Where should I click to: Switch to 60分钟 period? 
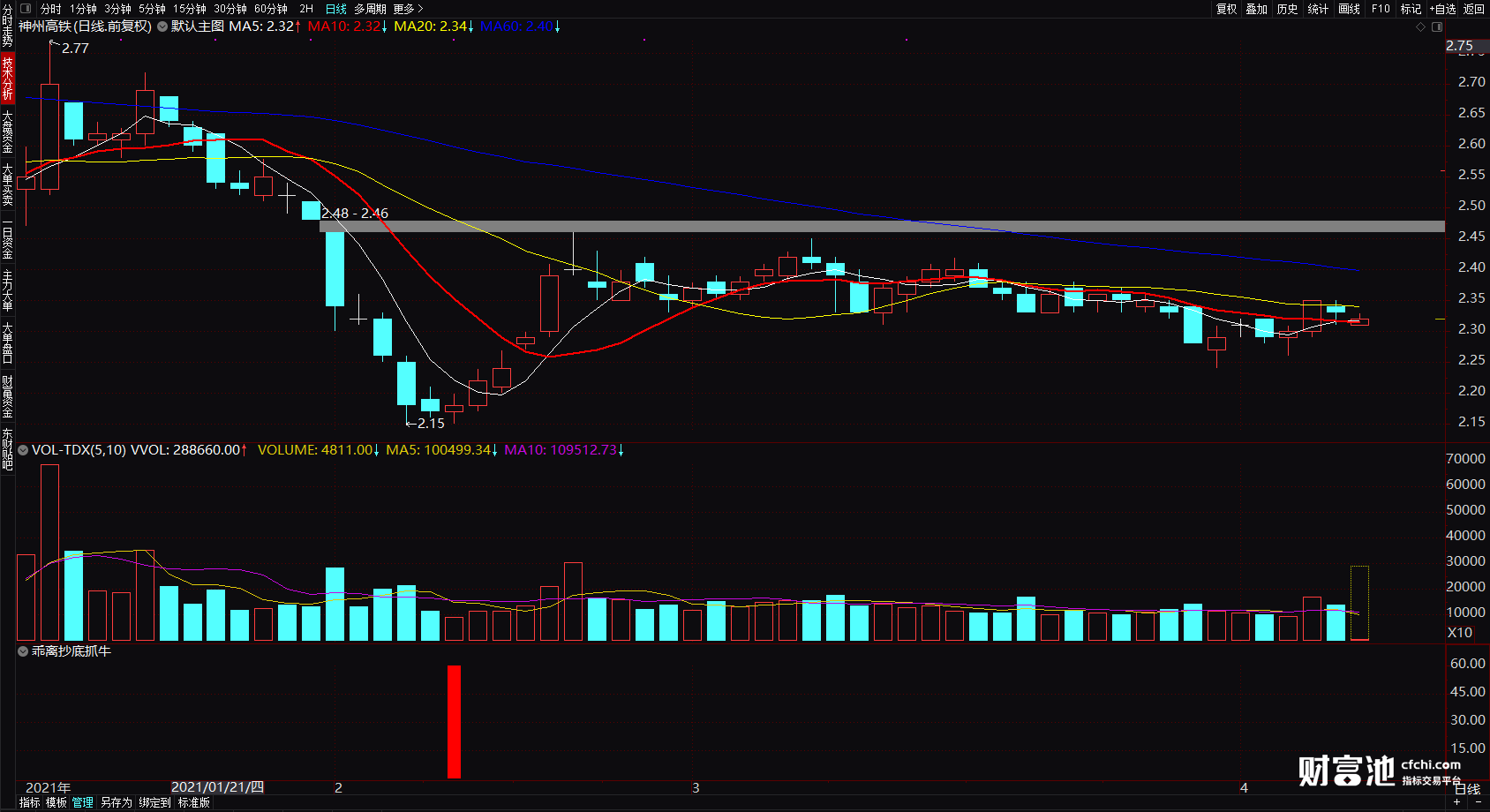point(271,9)
